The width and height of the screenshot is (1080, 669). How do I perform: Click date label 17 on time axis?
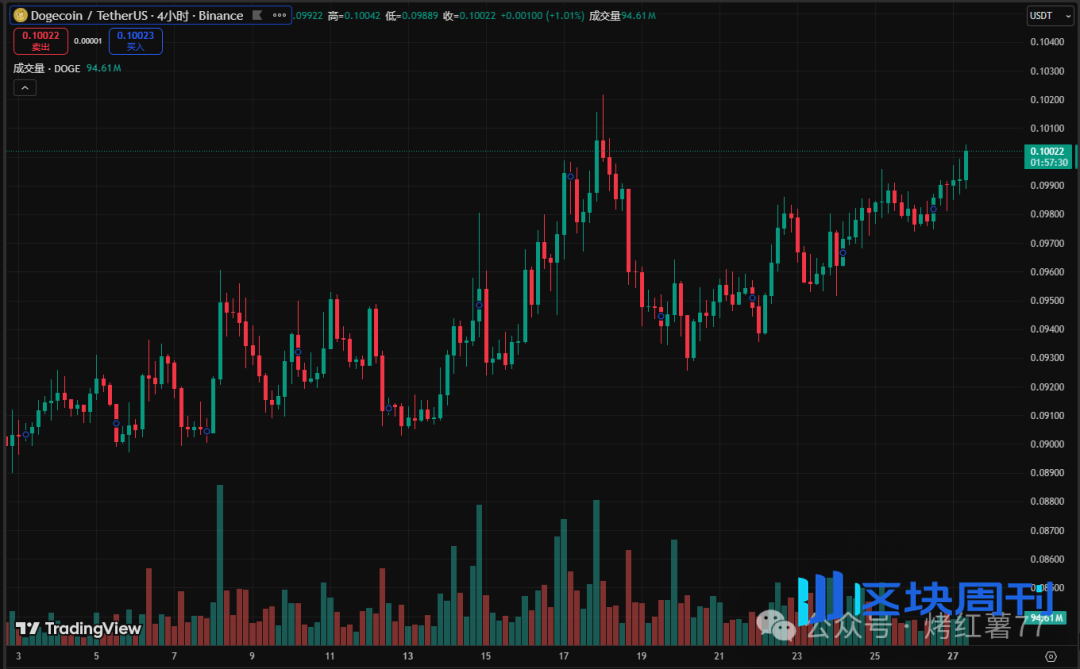[563, 657]
